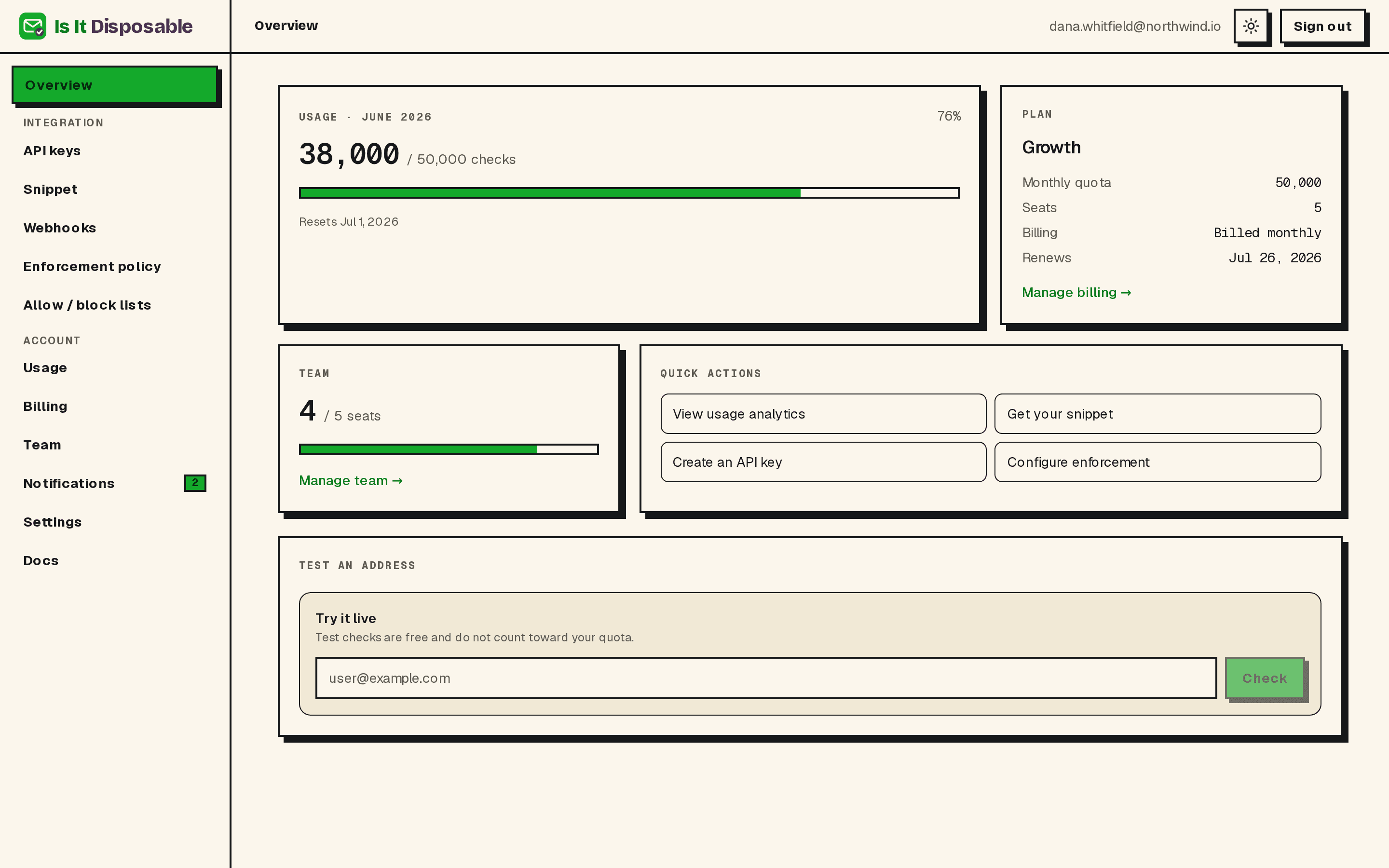1389x868 pixels.
Task: Open Webhooks in the sidebar
Action: pyautogui.click(x=115, y=228)
